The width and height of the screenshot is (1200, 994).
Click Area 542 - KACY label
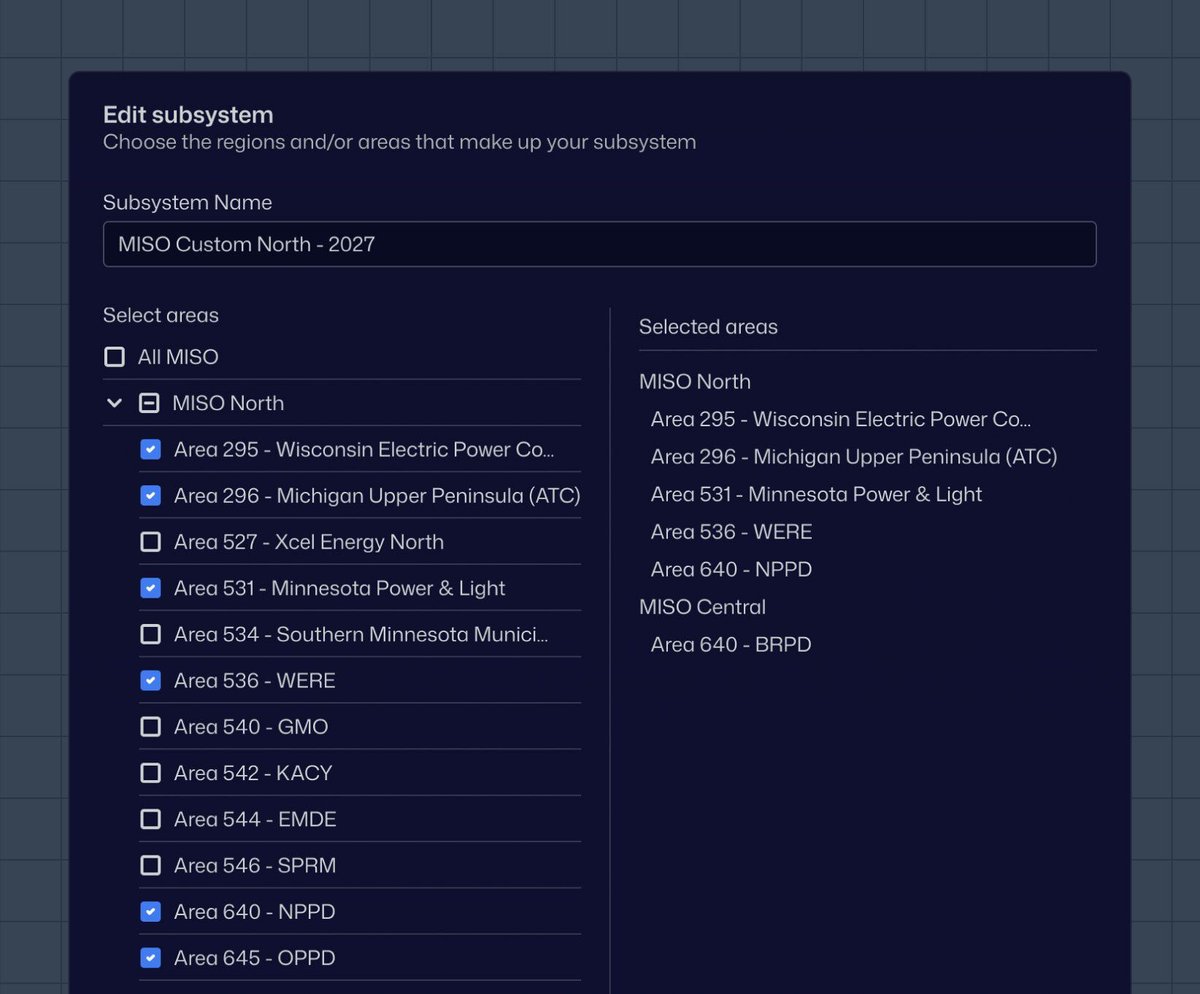[253, 773]
